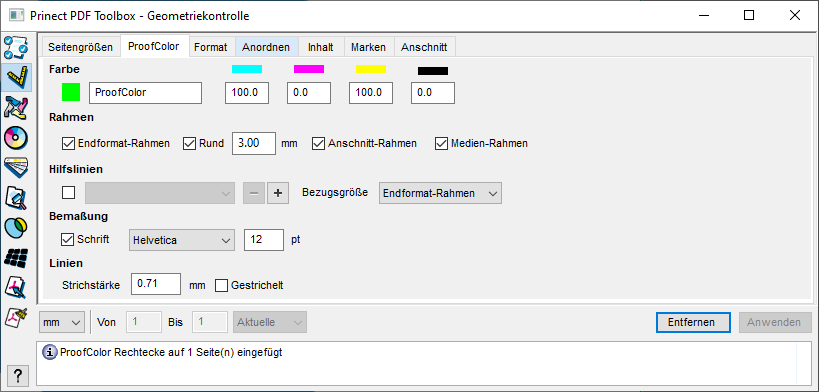Click the yellow color bar

click(x=371, y=69)
